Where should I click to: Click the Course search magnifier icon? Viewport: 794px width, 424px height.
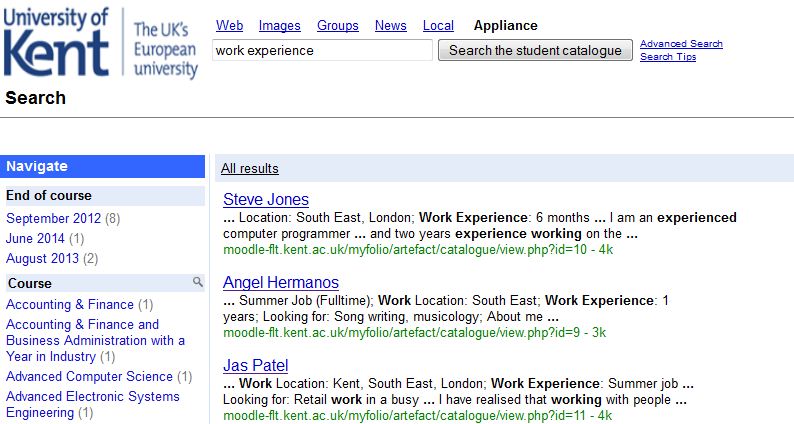pos(198,283)
